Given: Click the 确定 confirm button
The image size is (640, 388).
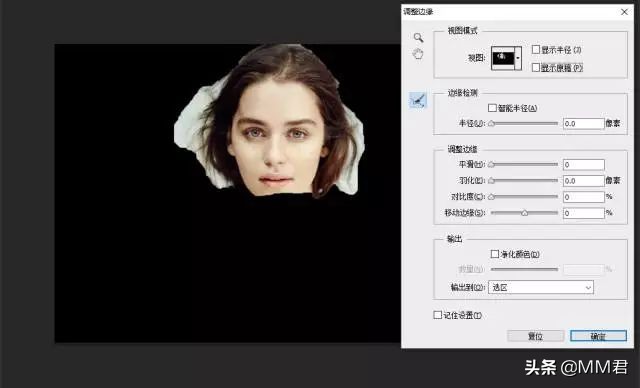Looking at the screenshot, I should tap(598, 336).
